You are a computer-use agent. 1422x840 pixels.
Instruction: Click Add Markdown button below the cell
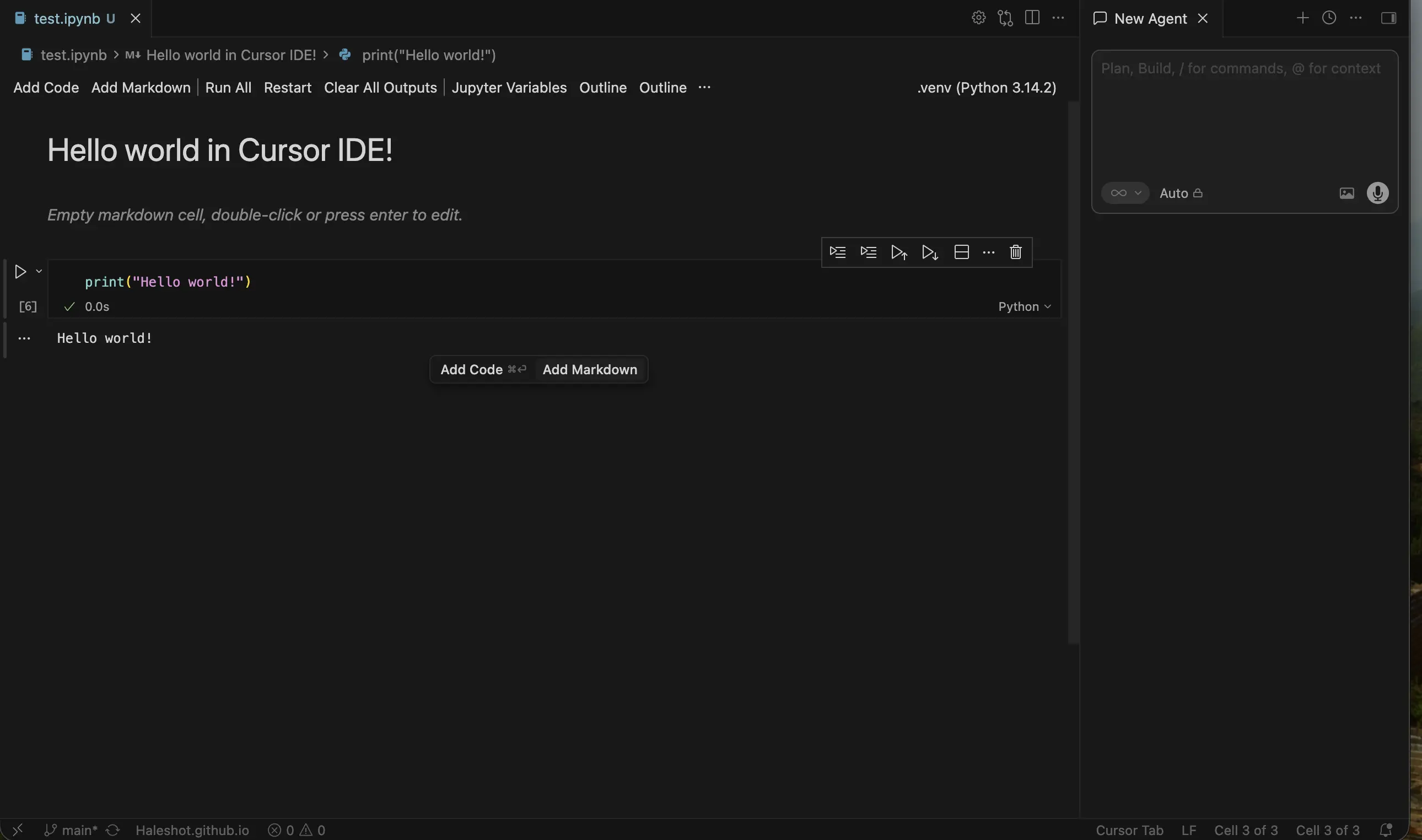click(x=590, y=370)
